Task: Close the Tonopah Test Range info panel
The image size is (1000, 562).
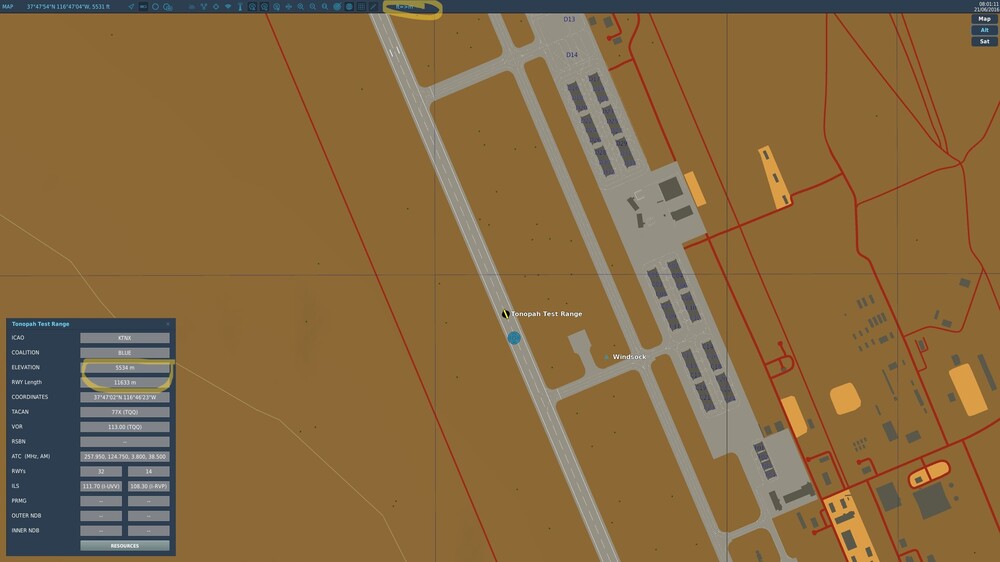Action: point(168,324)
